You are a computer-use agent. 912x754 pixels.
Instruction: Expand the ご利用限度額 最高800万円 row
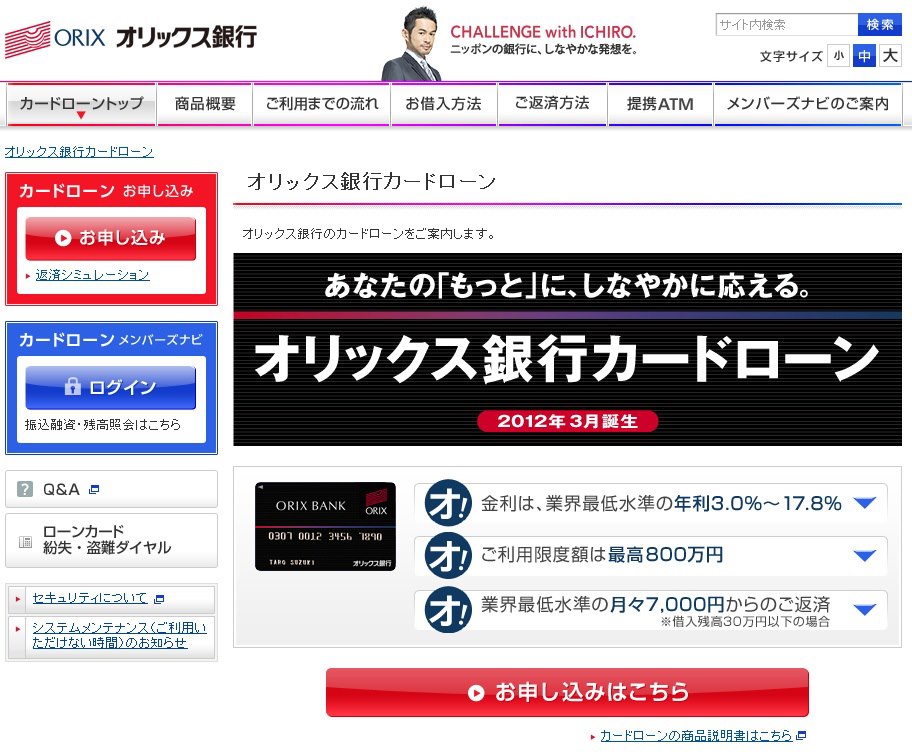pos(651,556)
